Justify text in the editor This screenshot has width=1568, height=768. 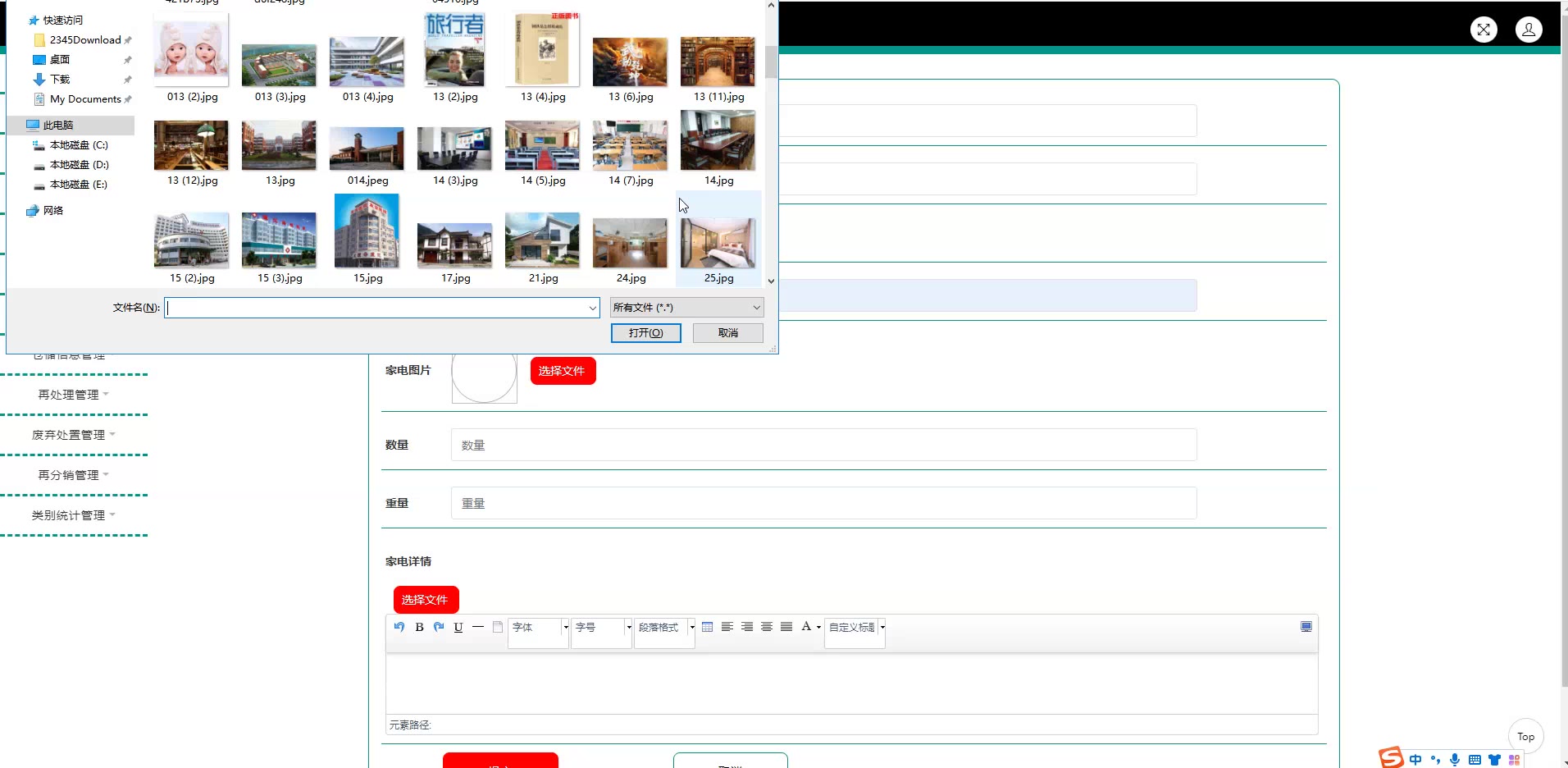786,627
